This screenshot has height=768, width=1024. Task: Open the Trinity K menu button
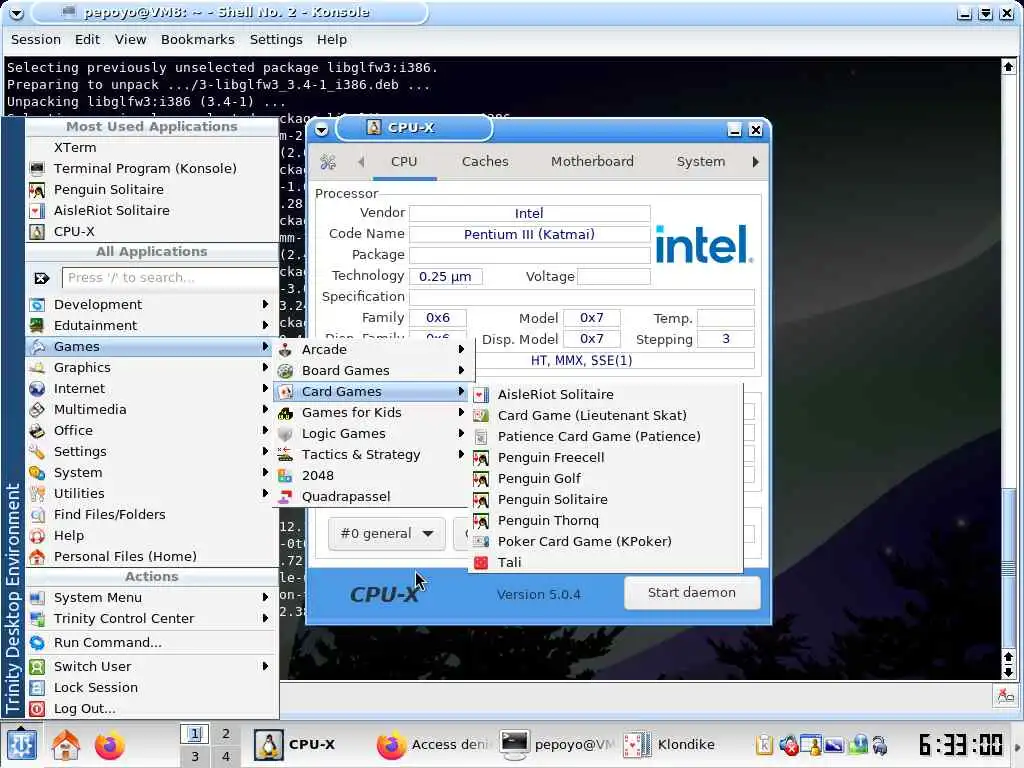point(21,744)
